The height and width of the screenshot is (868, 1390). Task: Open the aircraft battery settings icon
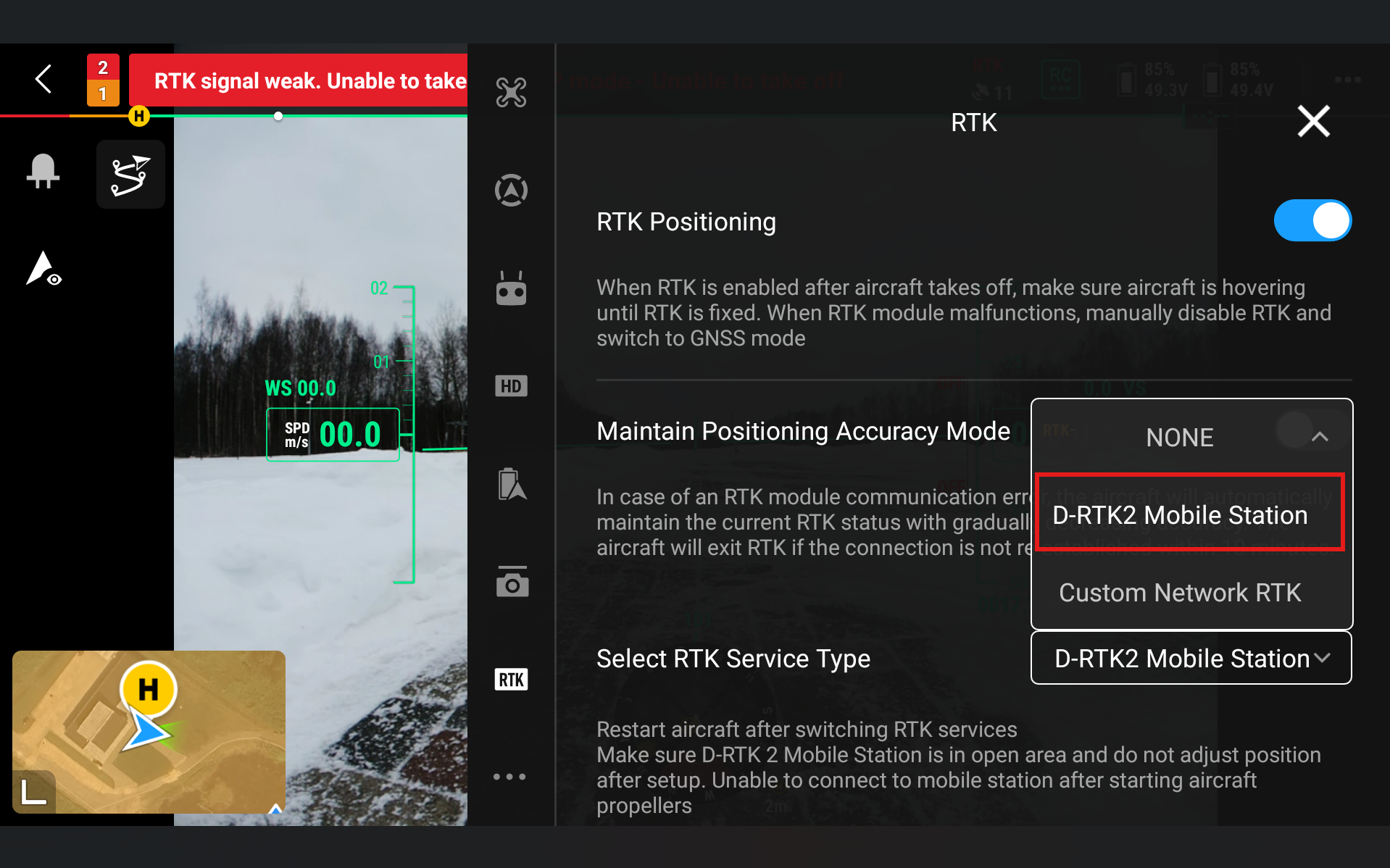coord(512,484)
